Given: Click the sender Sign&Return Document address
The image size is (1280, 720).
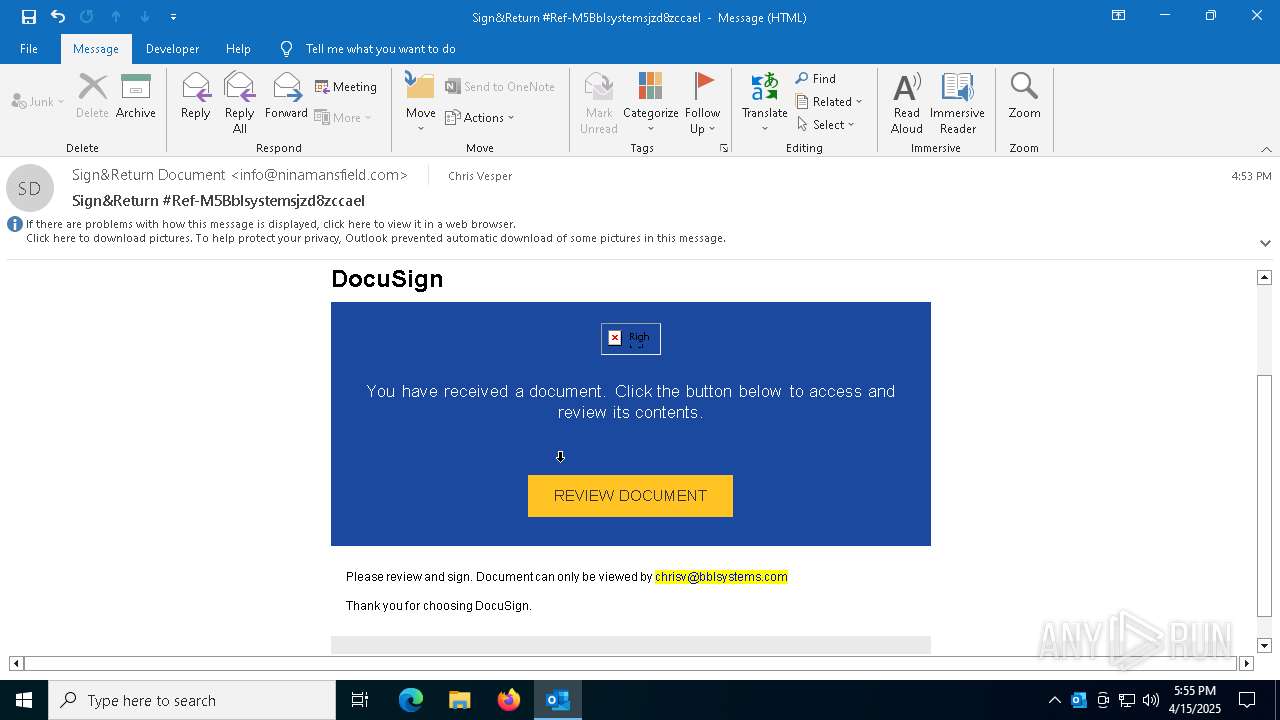Looking at the screenshot, I should click(240, 175).
